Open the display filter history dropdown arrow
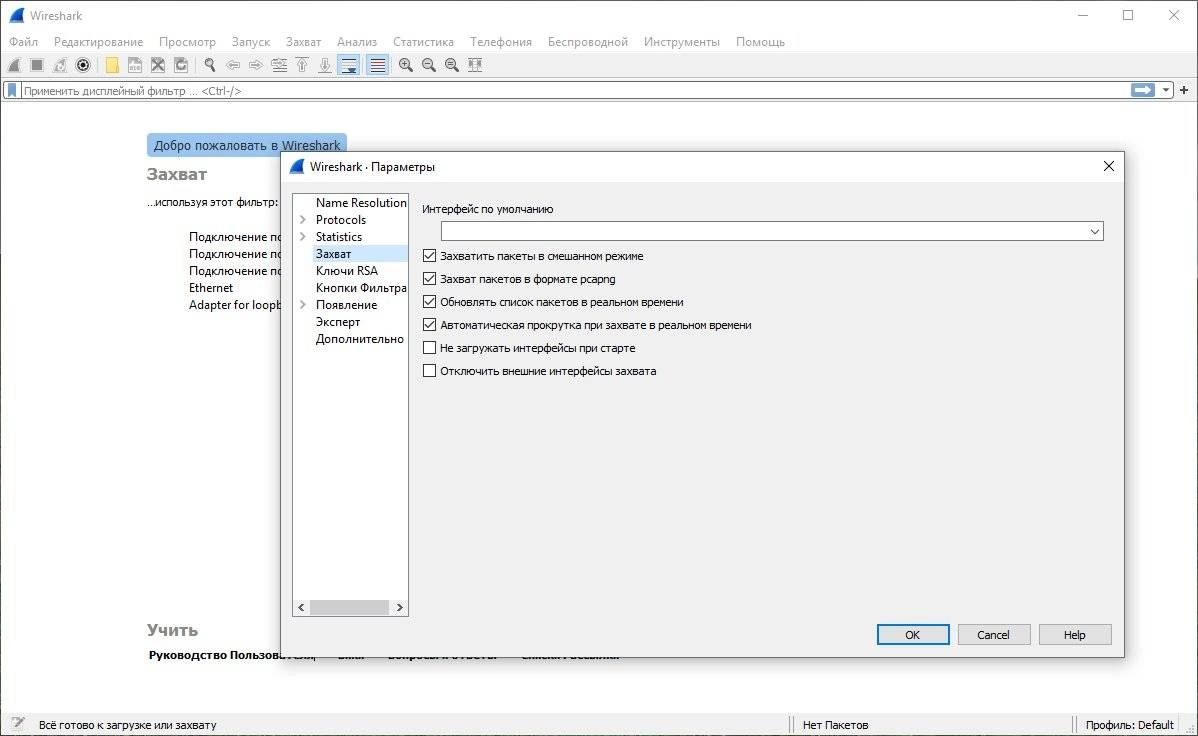This screenshot has width=1198, height=736. (1165, 90)
